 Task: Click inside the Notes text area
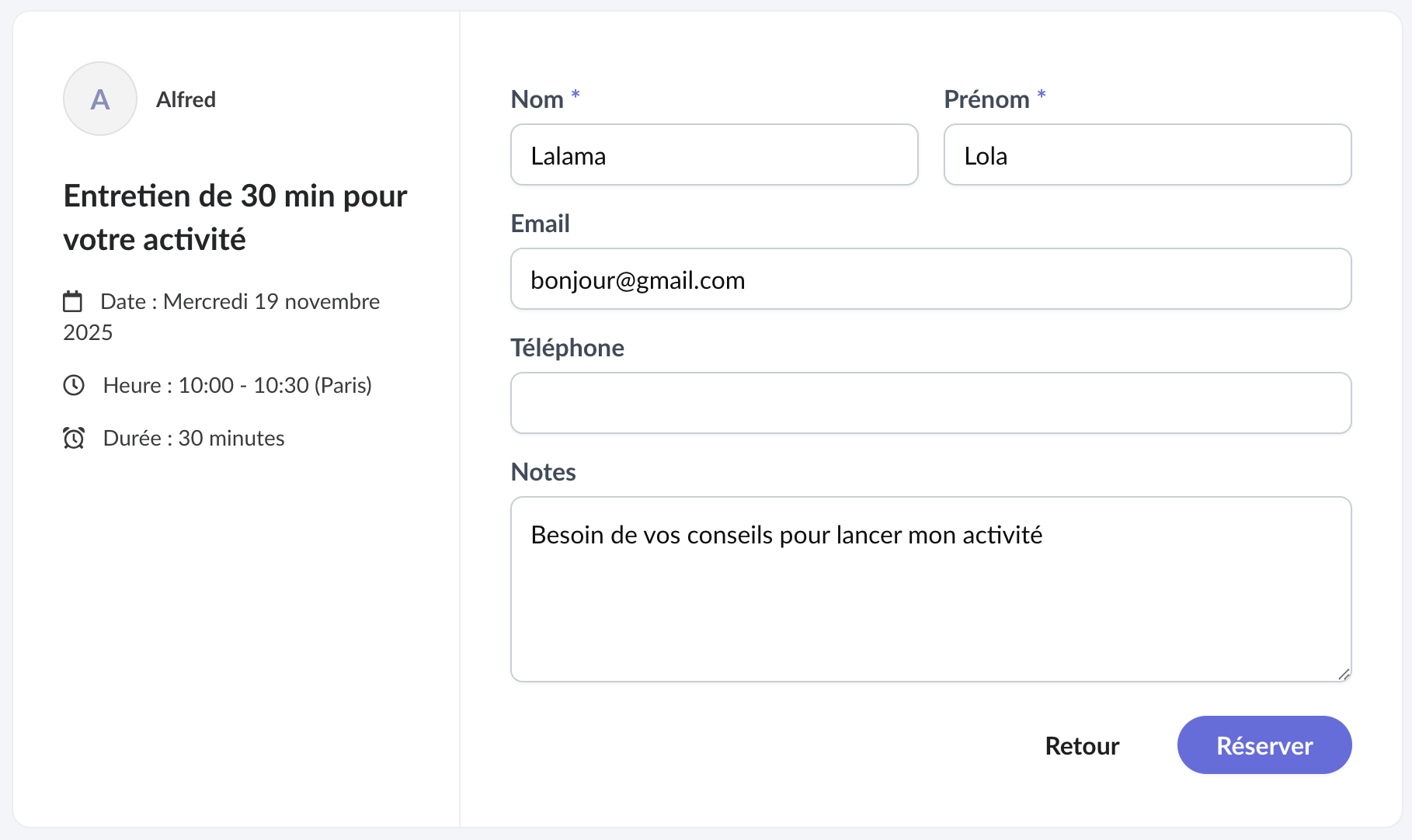[930, 590]
